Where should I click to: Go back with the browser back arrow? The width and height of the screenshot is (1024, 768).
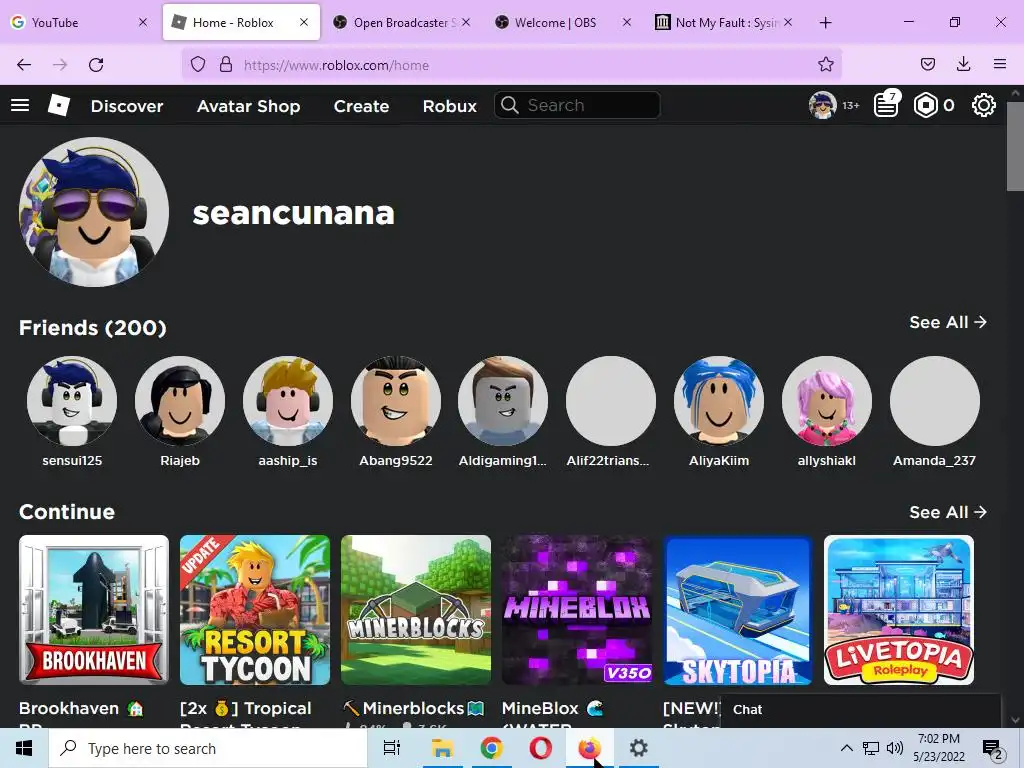24,65
